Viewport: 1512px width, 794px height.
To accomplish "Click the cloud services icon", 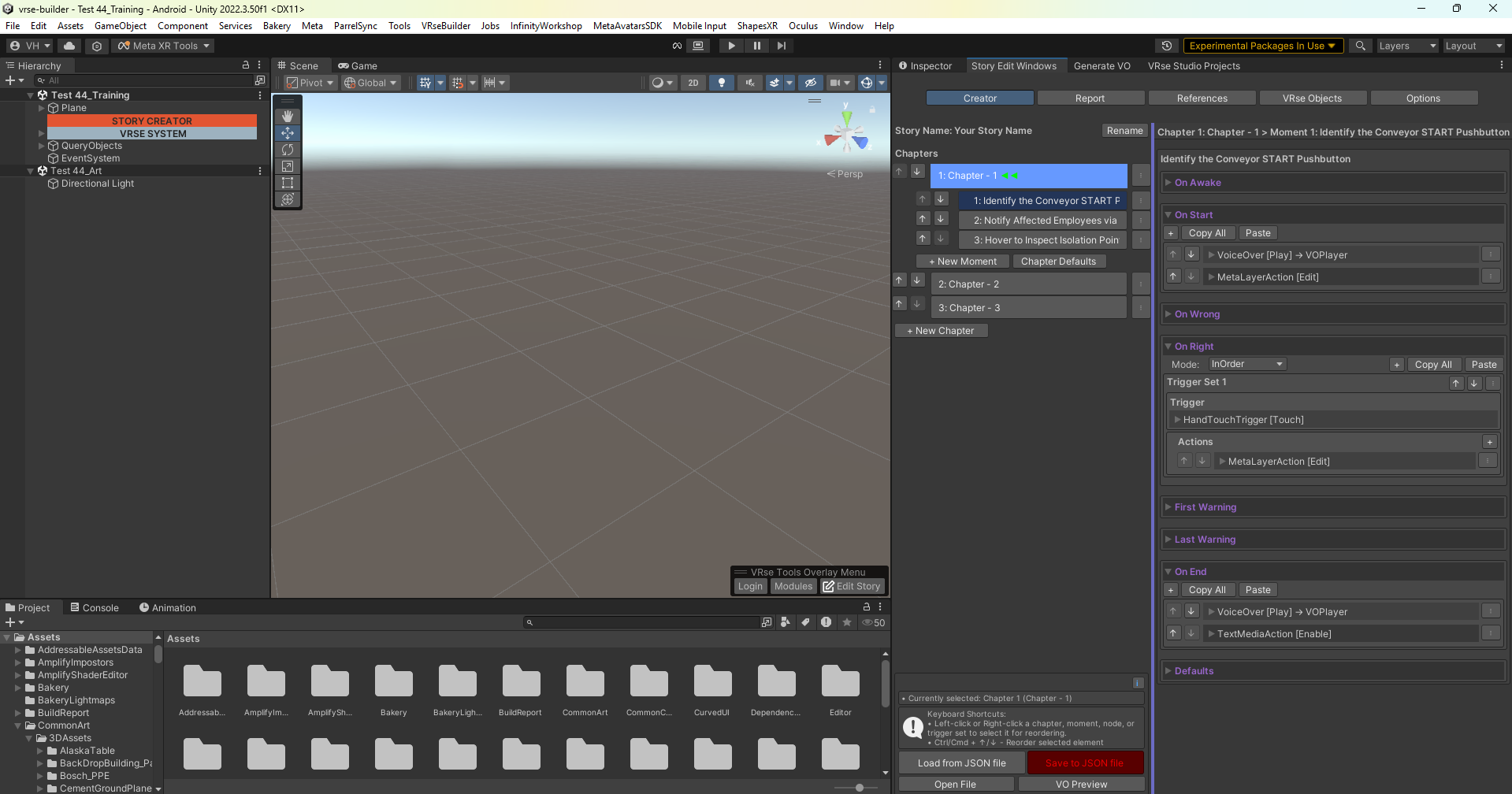I will pyautogui.click(x=69, y=46).
